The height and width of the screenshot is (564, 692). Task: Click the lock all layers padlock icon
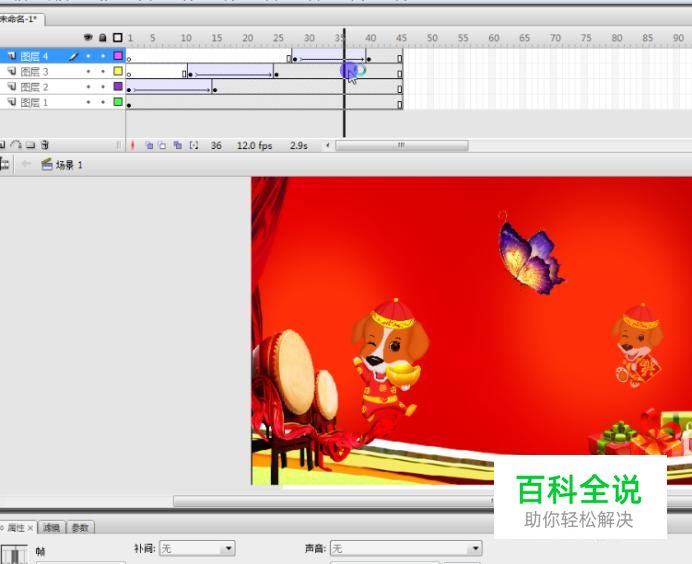(x=103, y=38)
